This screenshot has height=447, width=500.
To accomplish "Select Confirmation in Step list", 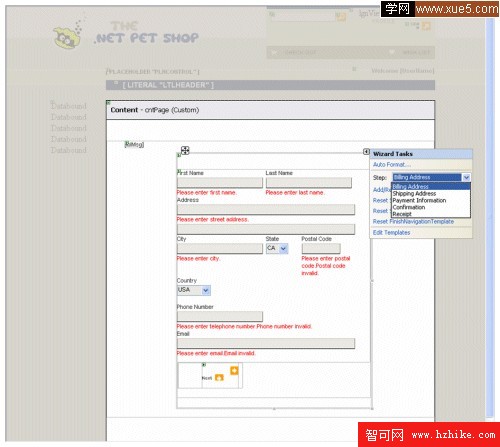I will tap(431, 207).
